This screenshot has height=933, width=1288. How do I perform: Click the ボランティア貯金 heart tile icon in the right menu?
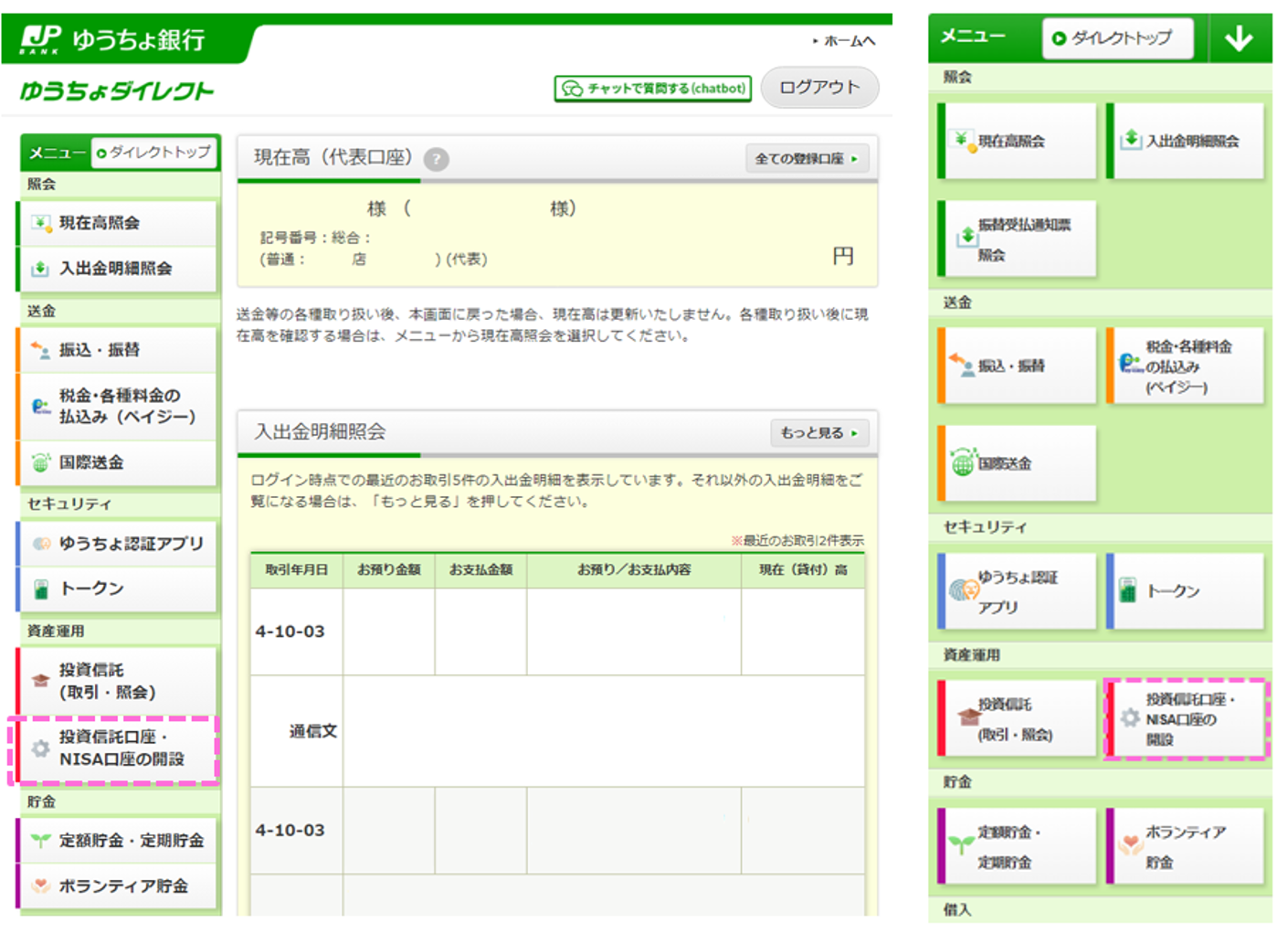pos(1132,843)
